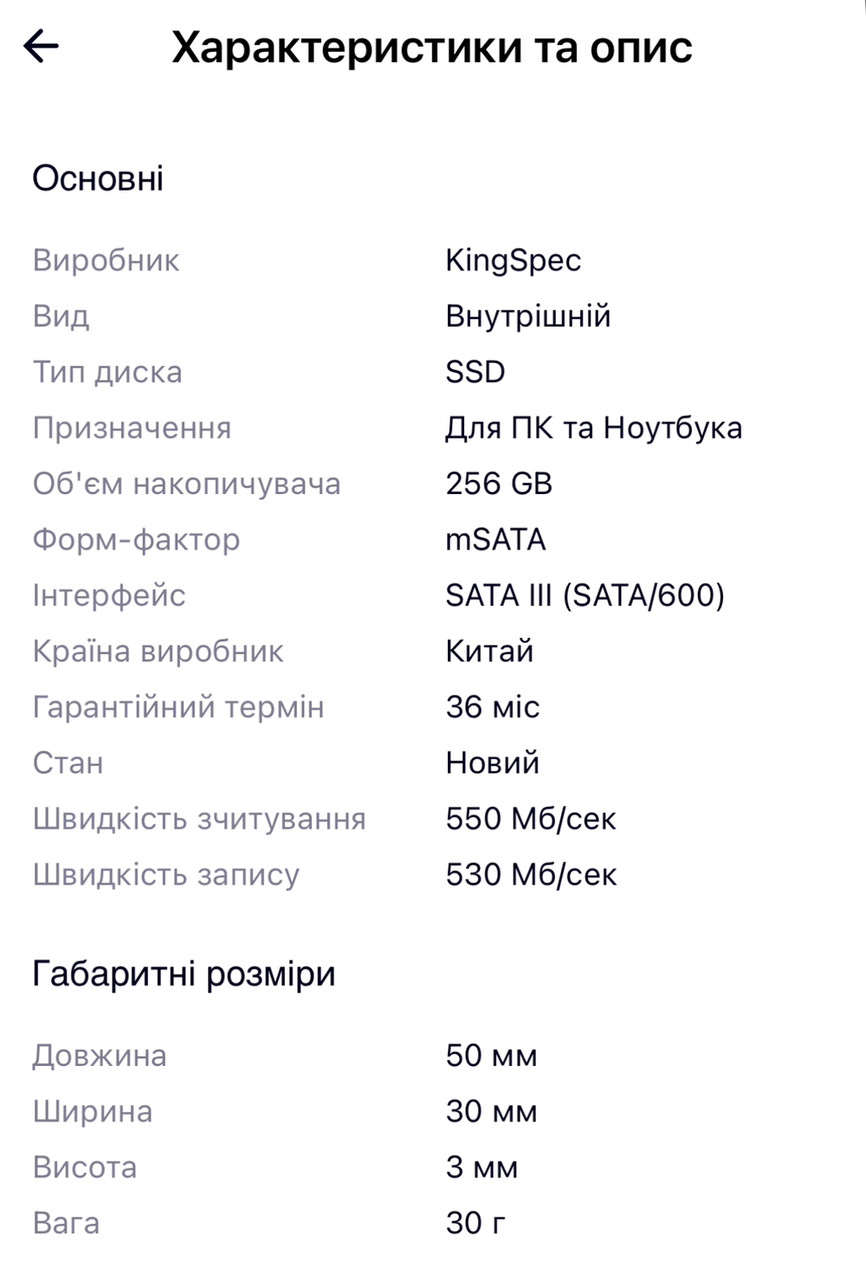Tap the back arrow icon
This screenshot has width=866, height=1280.
tap(41, 46)
